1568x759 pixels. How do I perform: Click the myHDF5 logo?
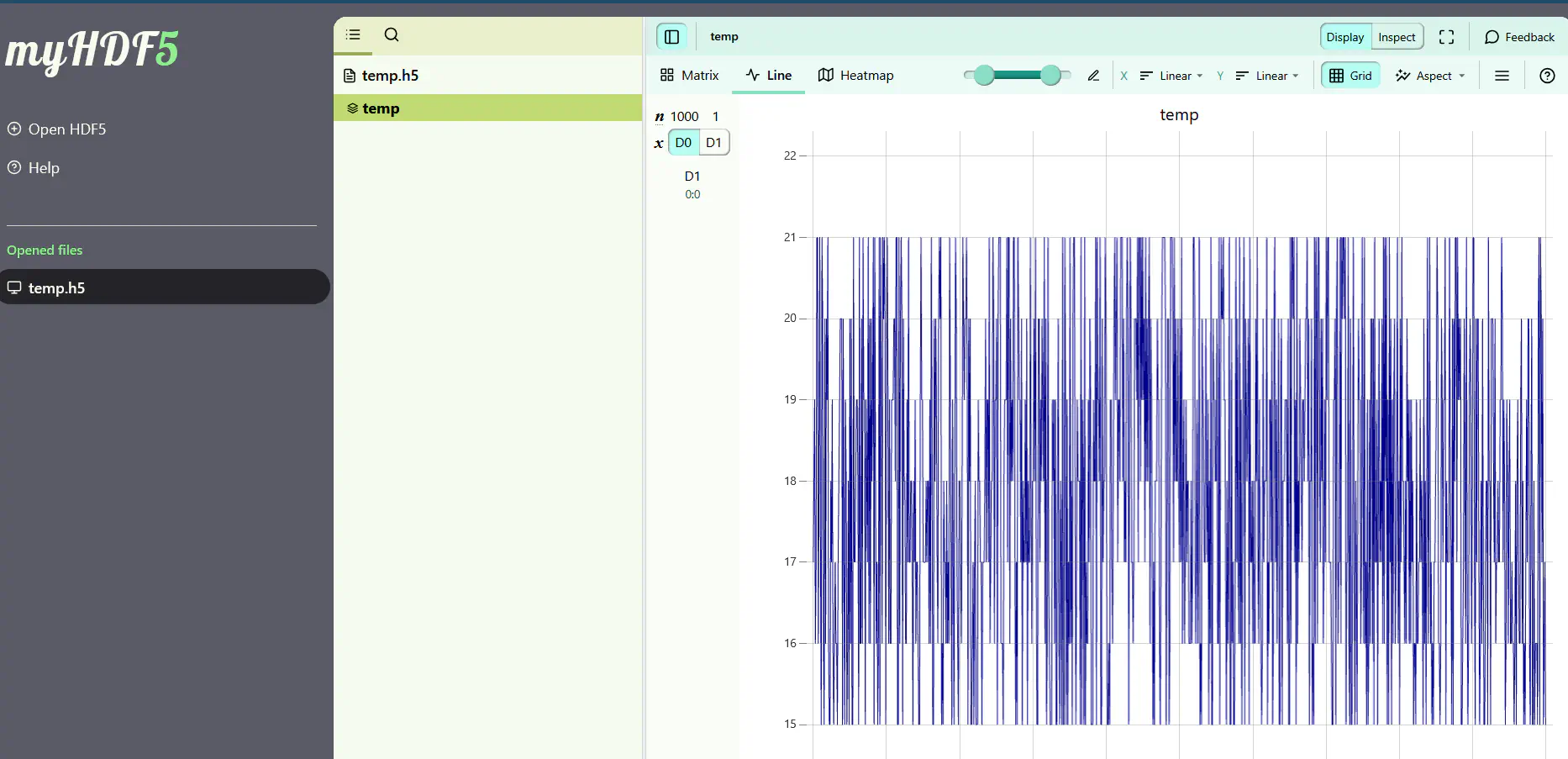click(92, 50)
